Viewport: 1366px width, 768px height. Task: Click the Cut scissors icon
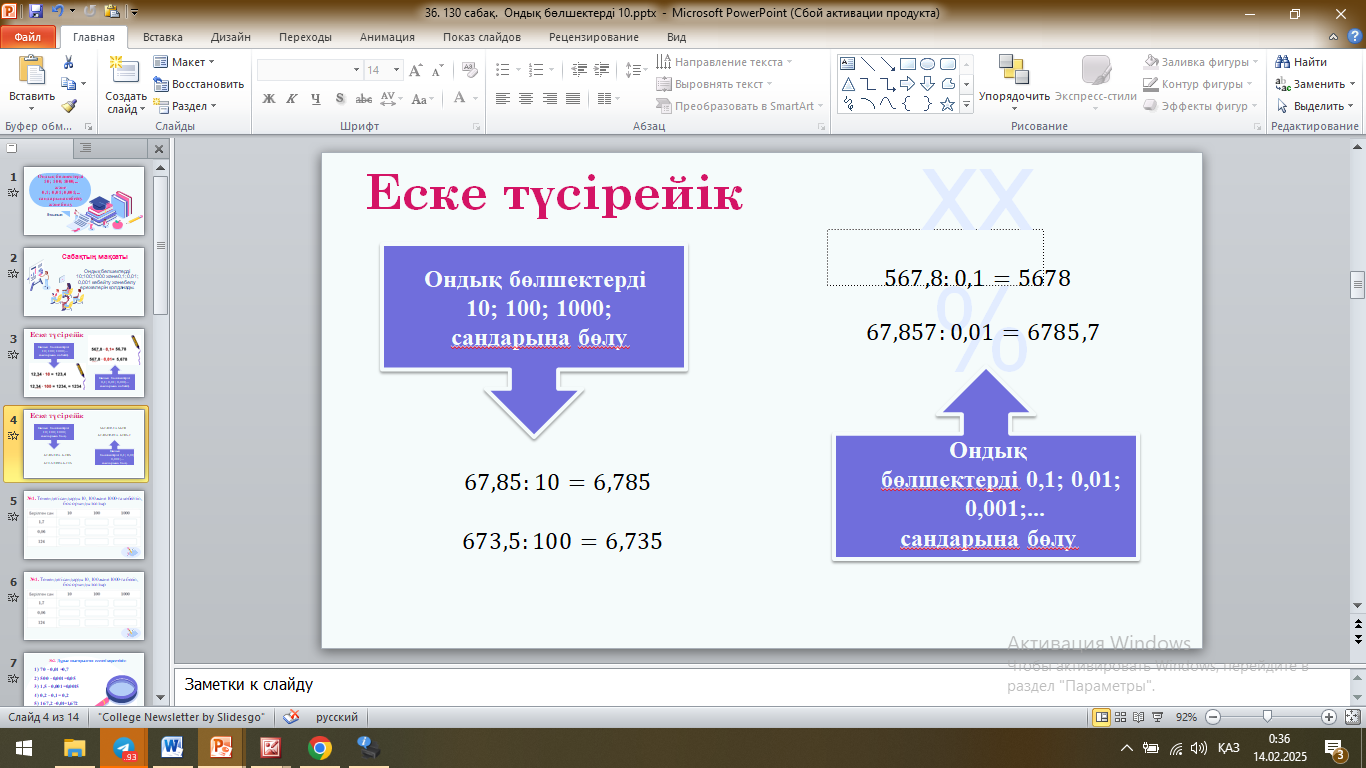coord(69,62)
